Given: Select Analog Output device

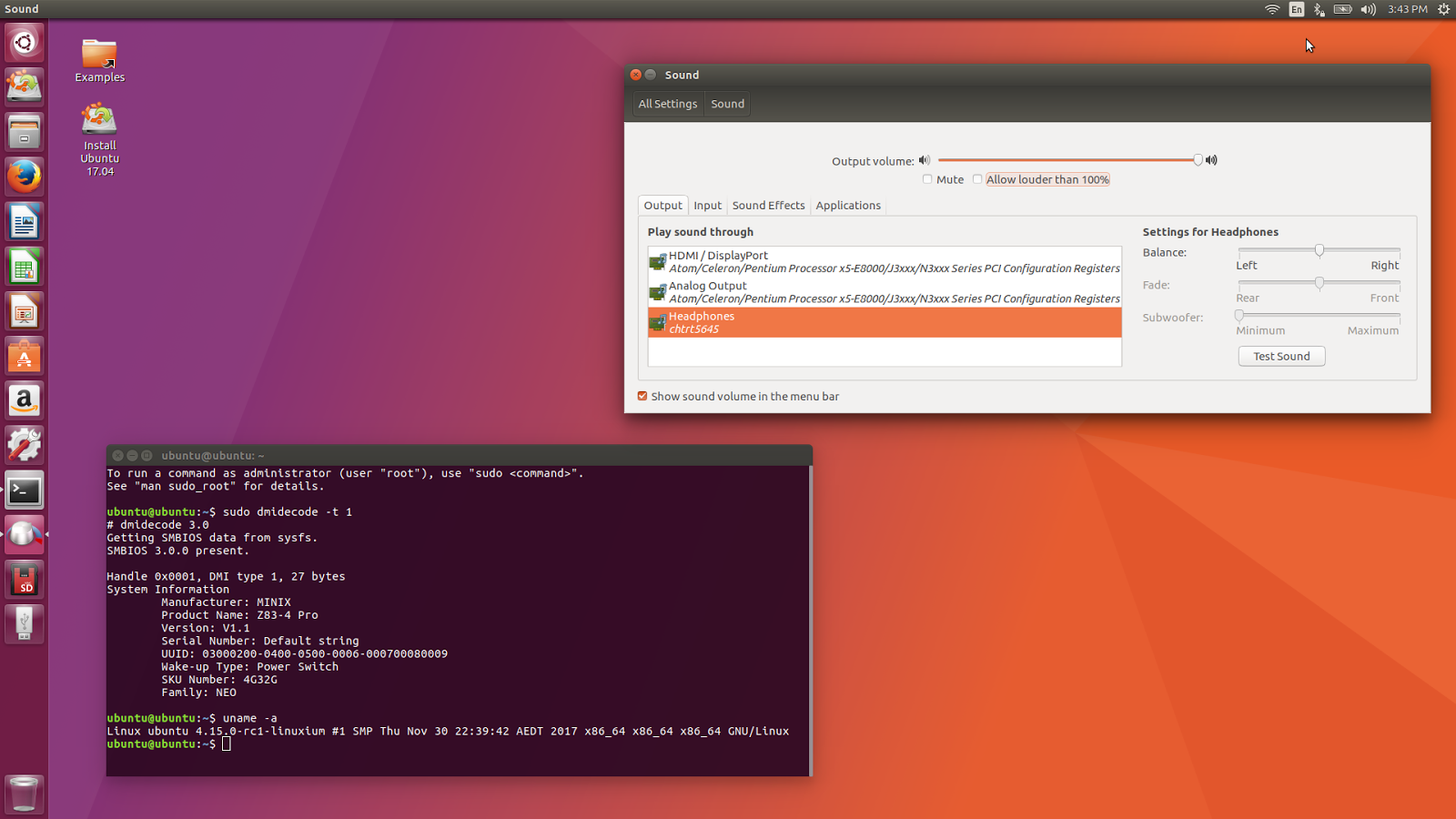Looking at the screenshot, I should tap(885, 292).
